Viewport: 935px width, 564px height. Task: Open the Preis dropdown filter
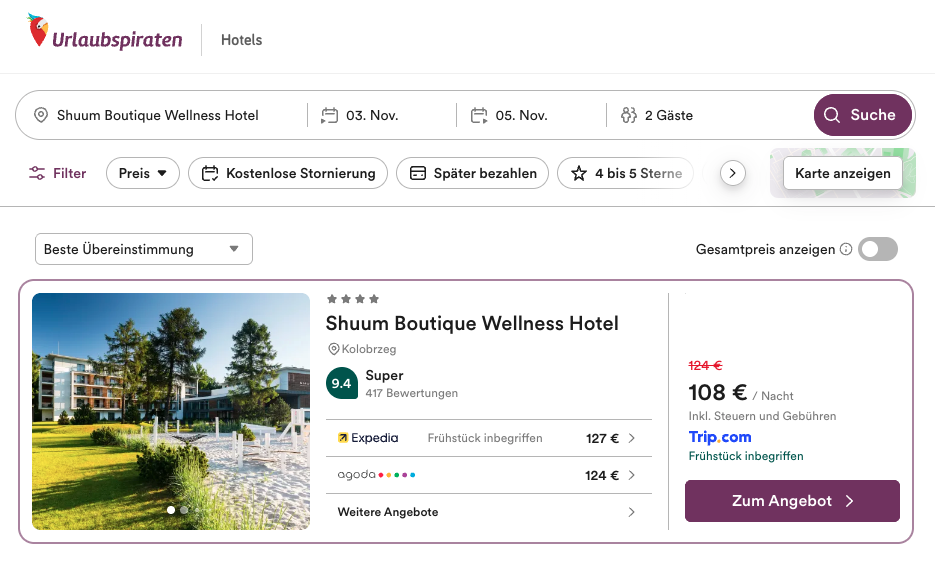(x=143, y=173)
